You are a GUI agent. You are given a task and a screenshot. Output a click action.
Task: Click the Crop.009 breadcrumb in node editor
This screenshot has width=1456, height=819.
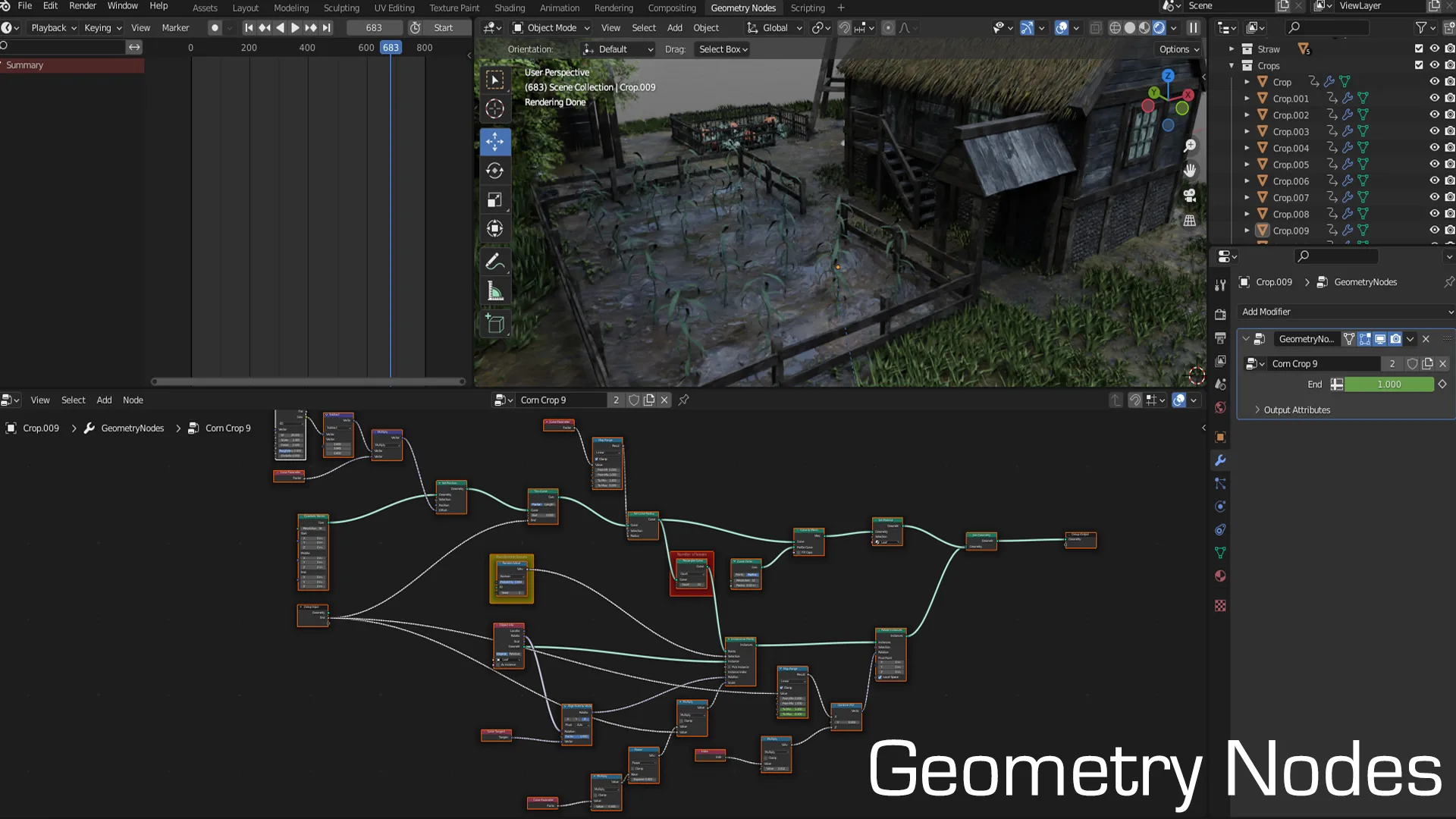click(39, 428)
